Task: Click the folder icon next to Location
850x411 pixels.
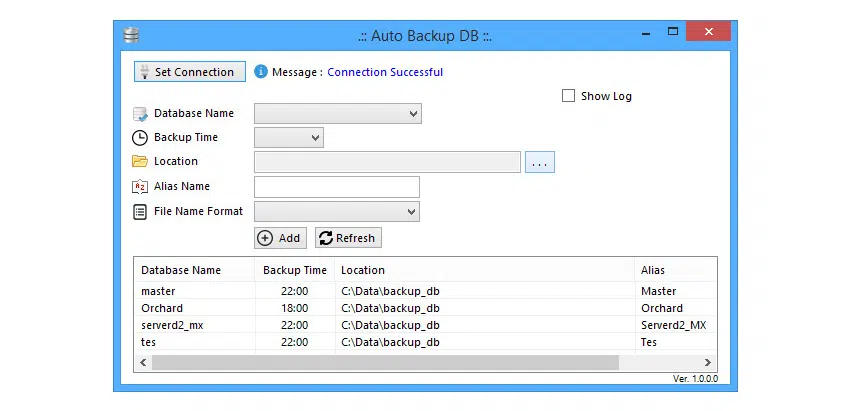Action: coord(140,162)
